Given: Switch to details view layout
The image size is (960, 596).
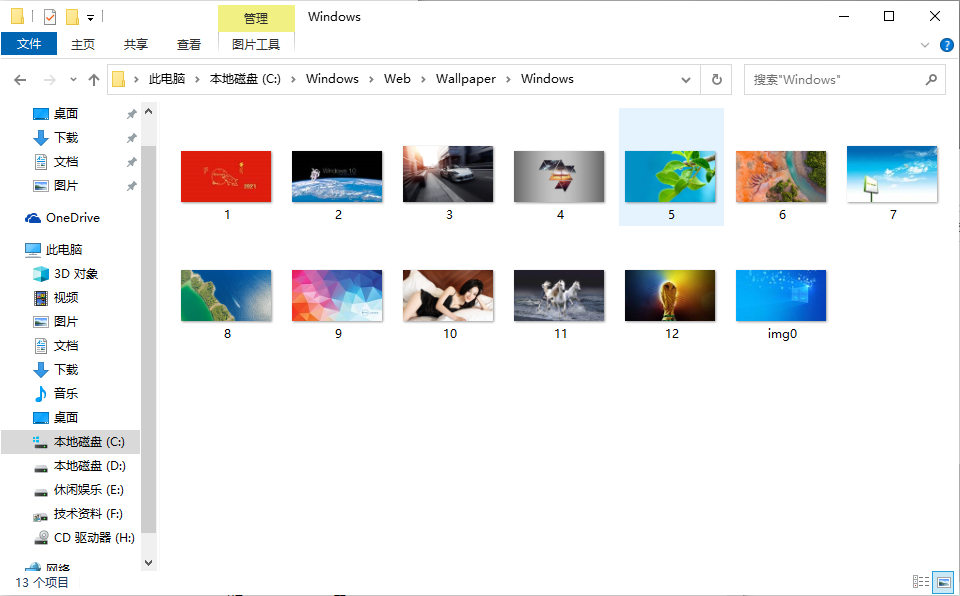Looking at the screenshot, I should point(920,581).
